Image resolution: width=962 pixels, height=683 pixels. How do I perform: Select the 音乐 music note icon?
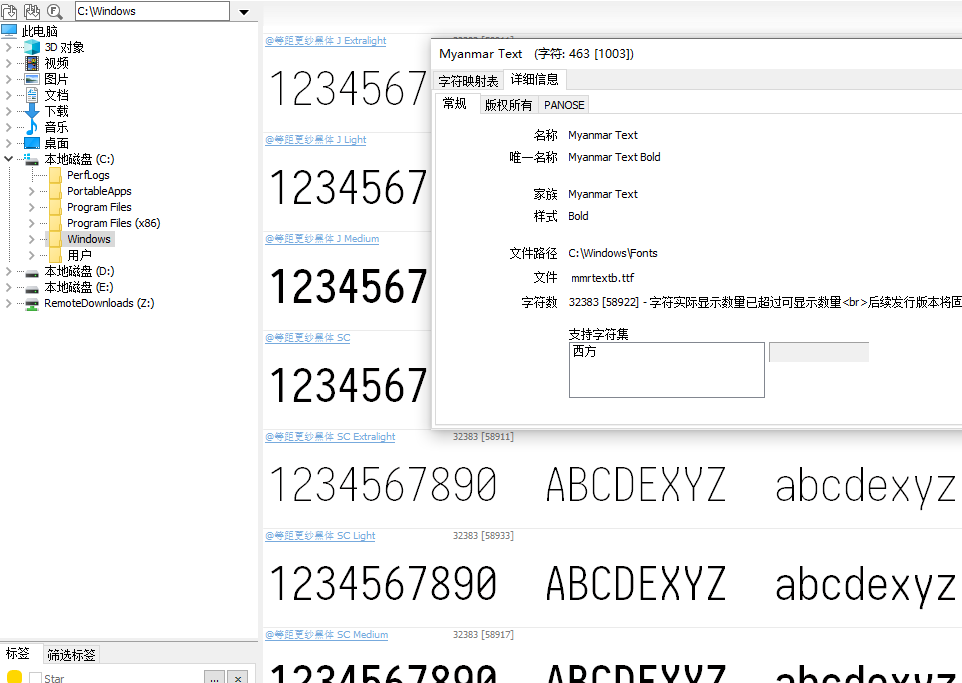[32, 127]
